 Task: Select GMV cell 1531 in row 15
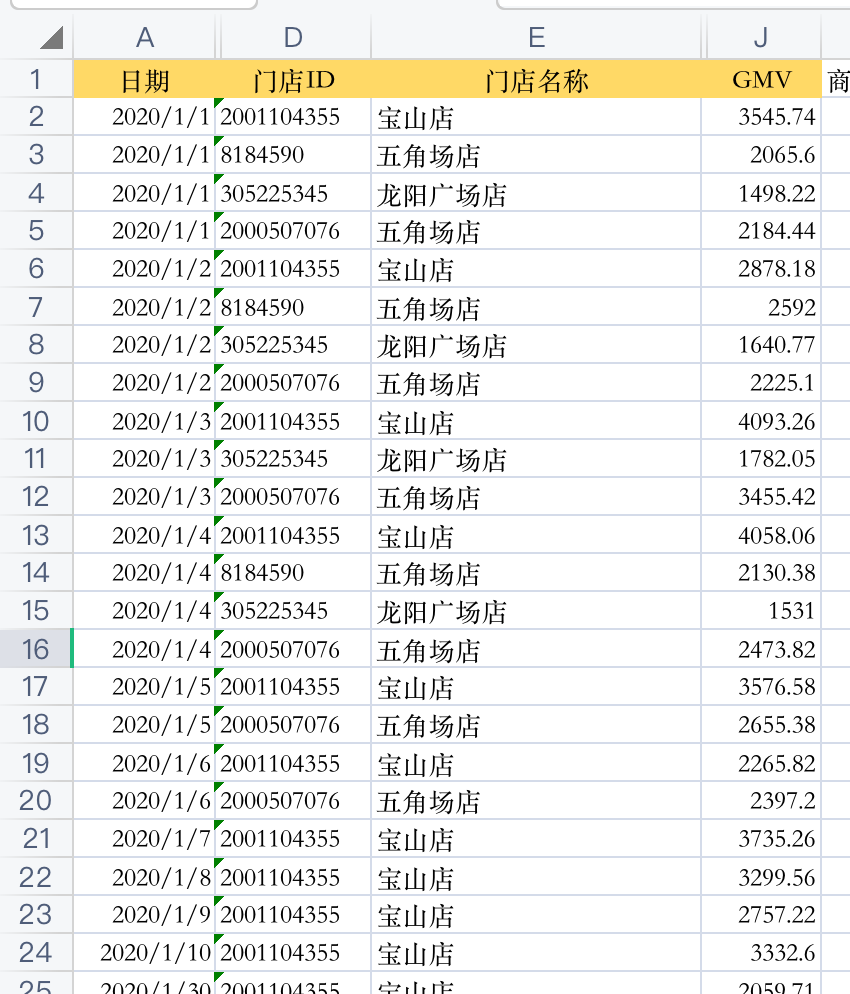(x=761, y=610)
